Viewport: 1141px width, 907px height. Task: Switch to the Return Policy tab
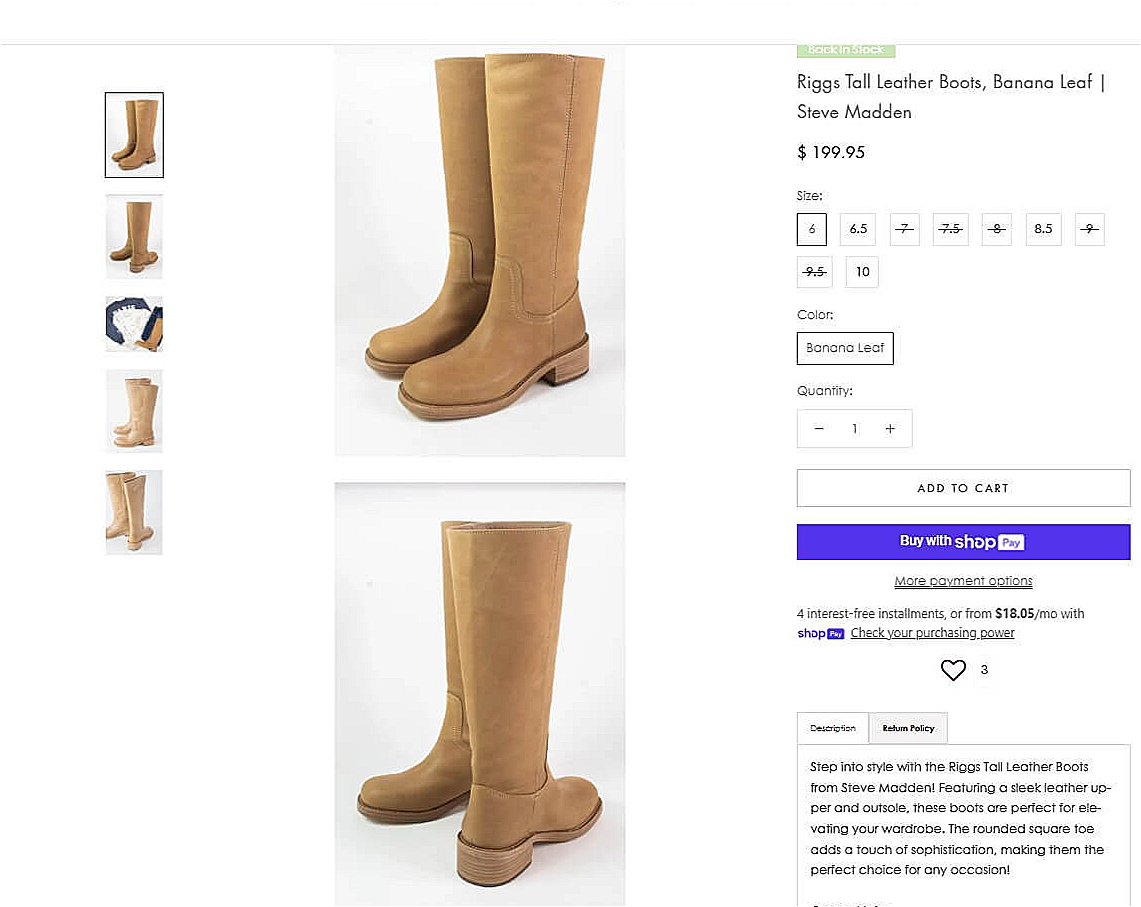coord(908,728)
